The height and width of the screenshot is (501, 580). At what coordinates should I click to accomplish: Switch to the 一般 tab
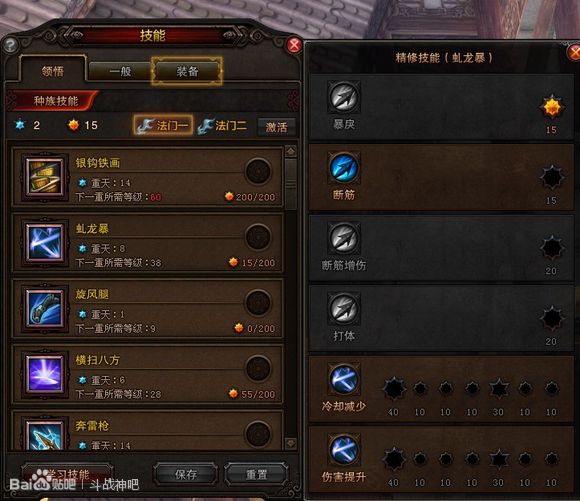[x=120, y=71]
